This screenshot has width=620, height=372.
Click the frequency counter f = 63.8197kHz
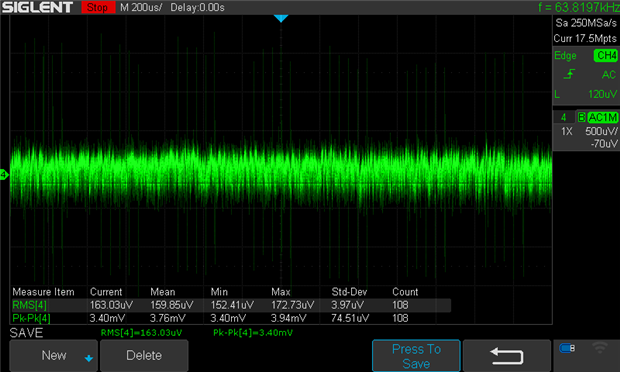(578, 7)
